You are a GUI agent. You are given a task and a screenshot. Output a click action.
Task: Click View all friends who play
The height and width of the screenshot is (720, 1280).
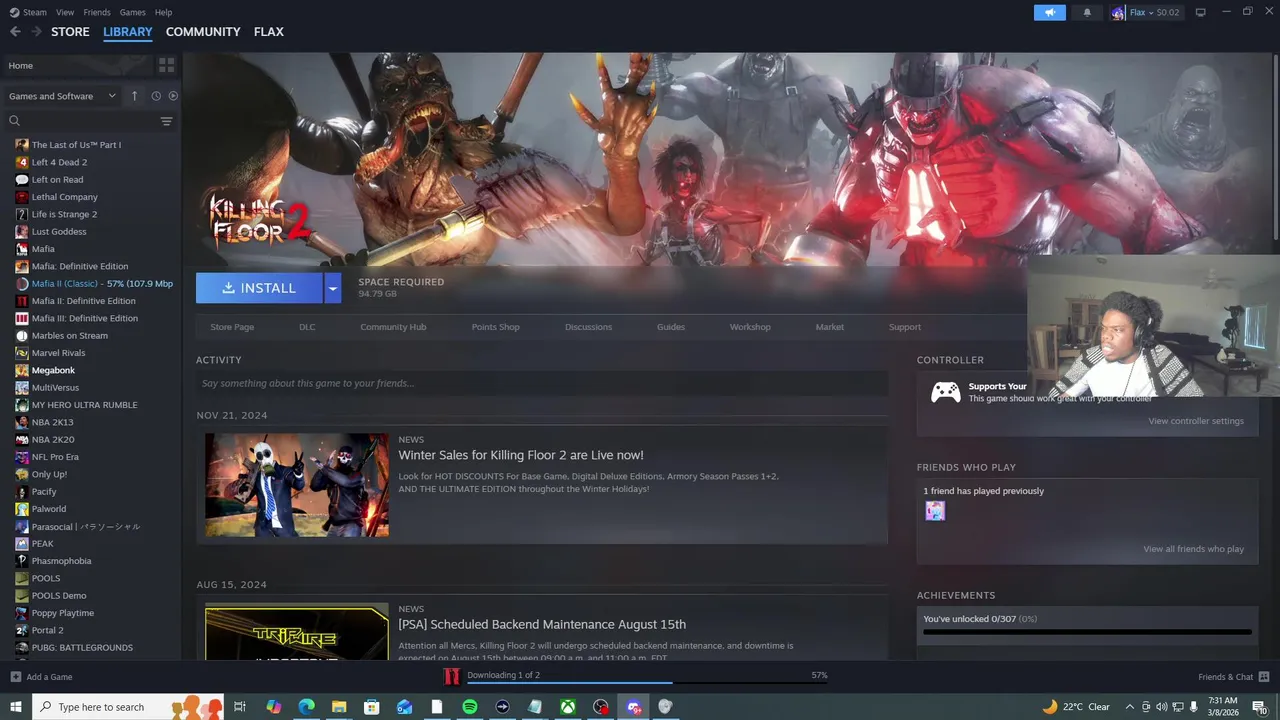pyautogui.click(x=1194, y=549)
